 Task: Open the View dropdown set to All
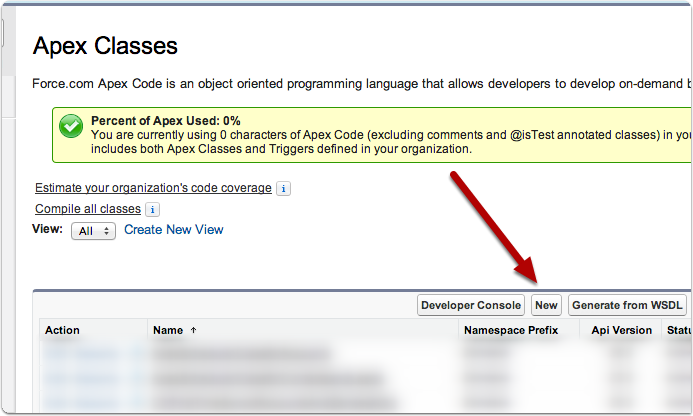tap(93, 231)
